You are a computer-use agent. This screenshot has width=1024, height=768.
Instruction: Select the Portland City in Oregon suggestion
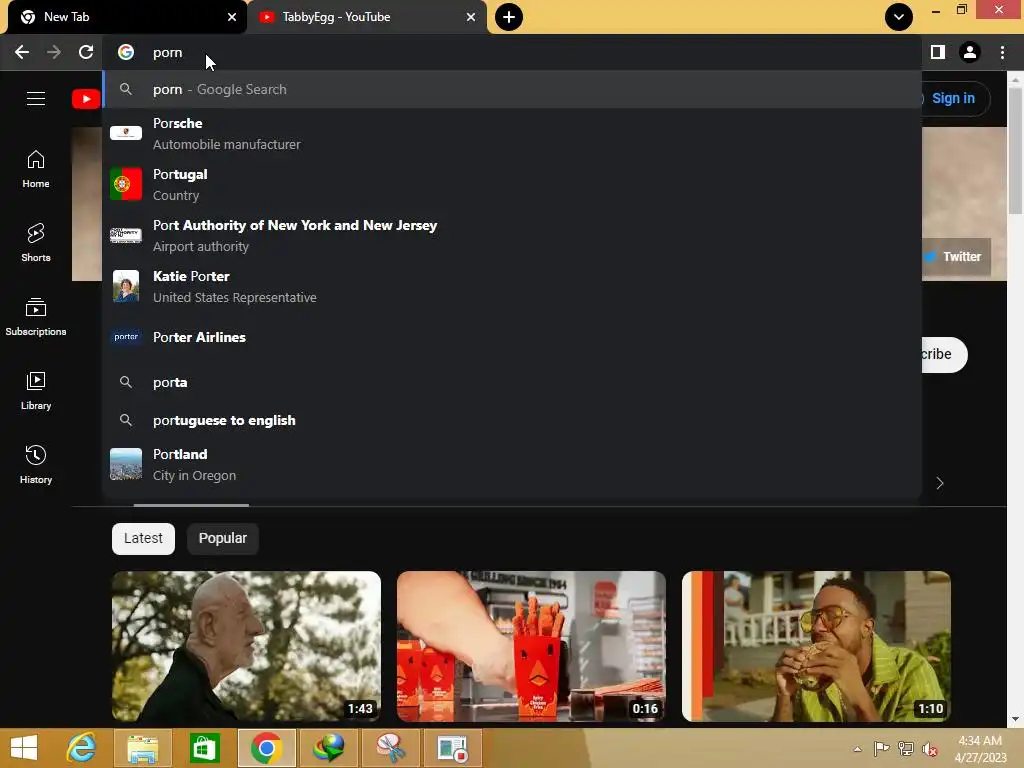[x=512, y=464]
